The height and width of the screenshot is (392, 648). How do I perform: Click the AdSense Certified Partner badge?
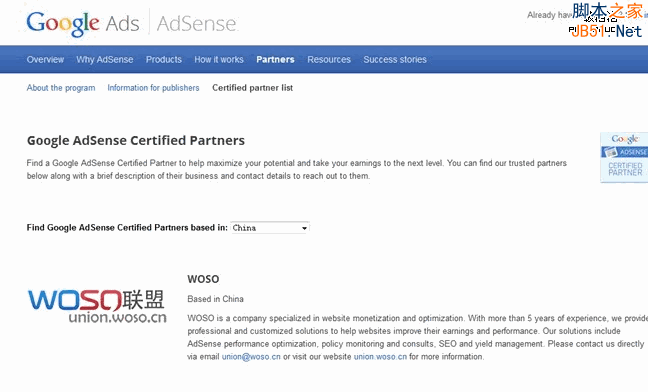(624, 157)
